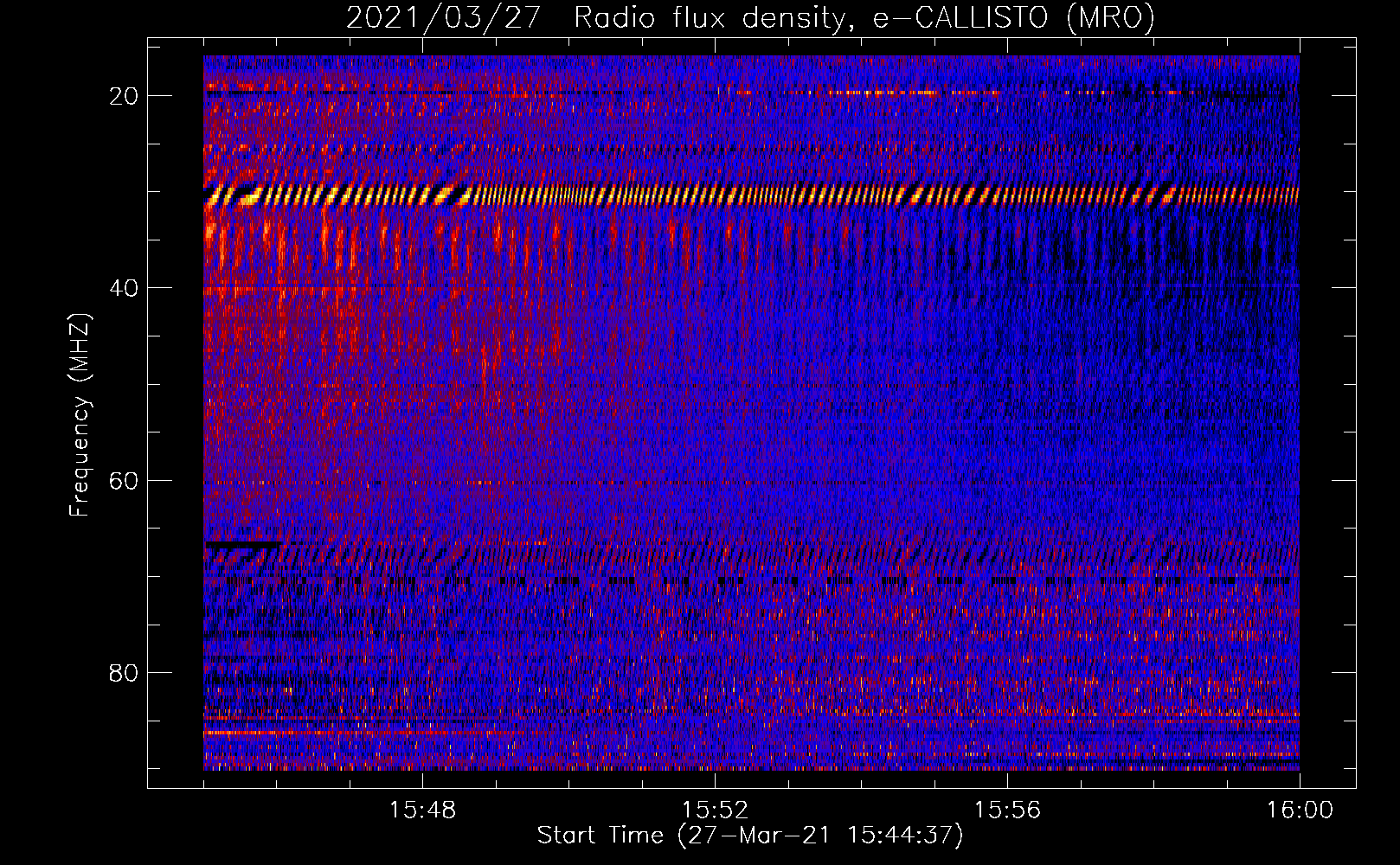Click the plot title "Radio flux density, e-CALLISTO (MRO)"
Viewport: 1400px width, 865px height.
tap(864, 17)
